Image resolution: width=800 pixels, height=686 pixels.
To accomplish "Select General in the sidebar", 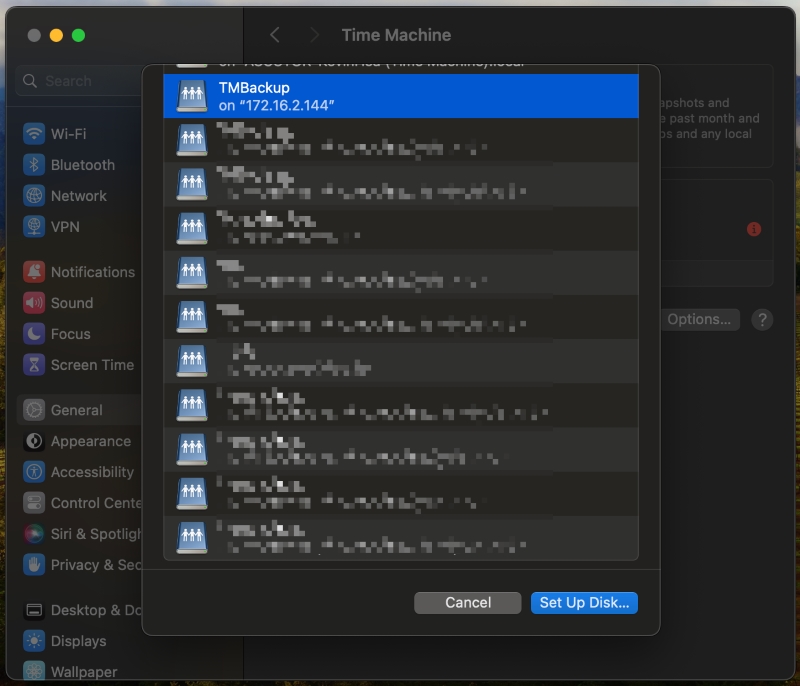I will point(76,410).
